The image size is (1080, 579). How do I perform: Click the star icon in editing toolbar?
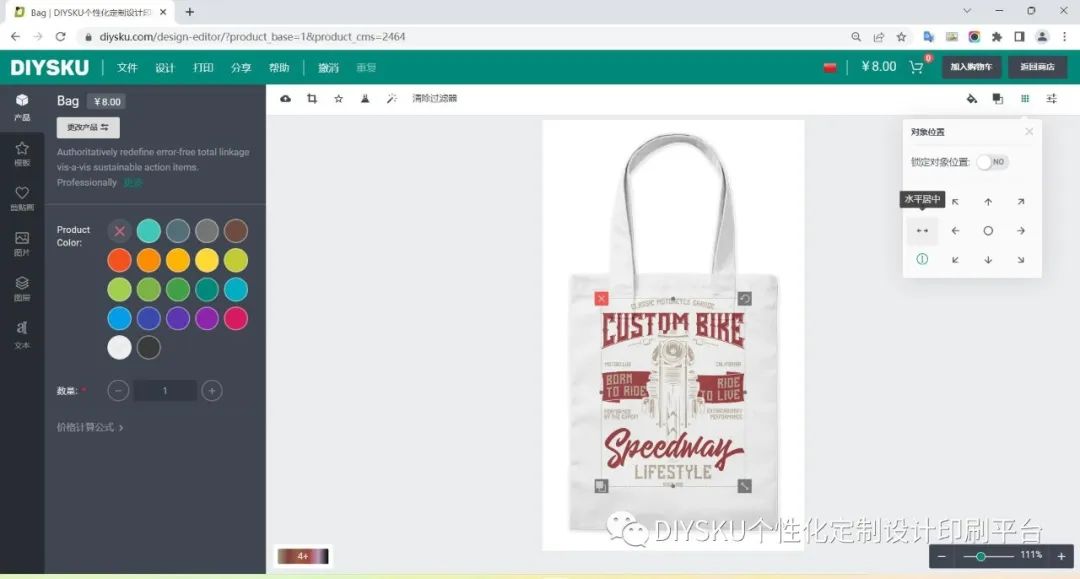click(338, 98)
